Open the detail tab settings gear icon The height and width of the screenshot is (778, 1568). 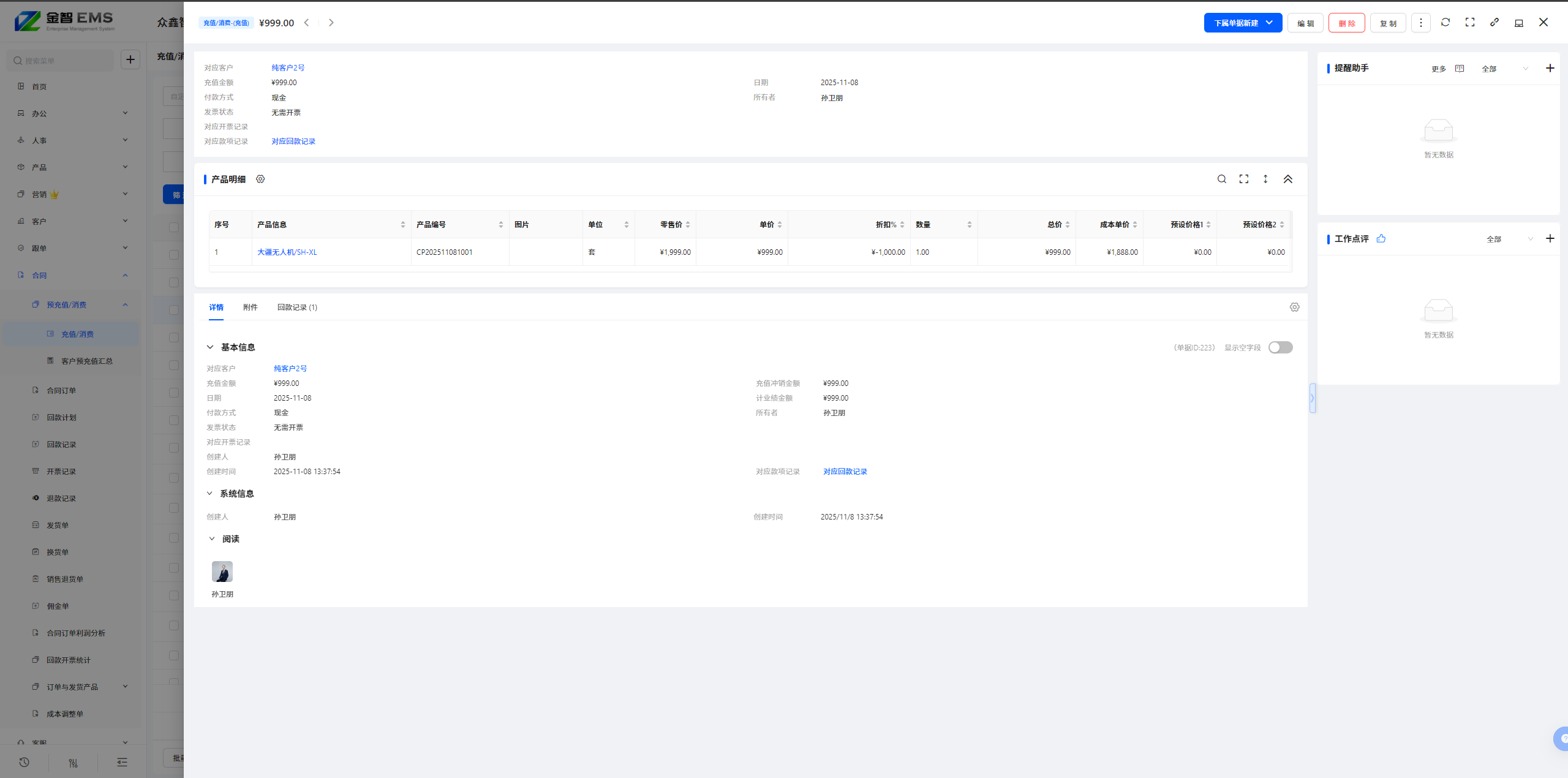click(1294, 307)
